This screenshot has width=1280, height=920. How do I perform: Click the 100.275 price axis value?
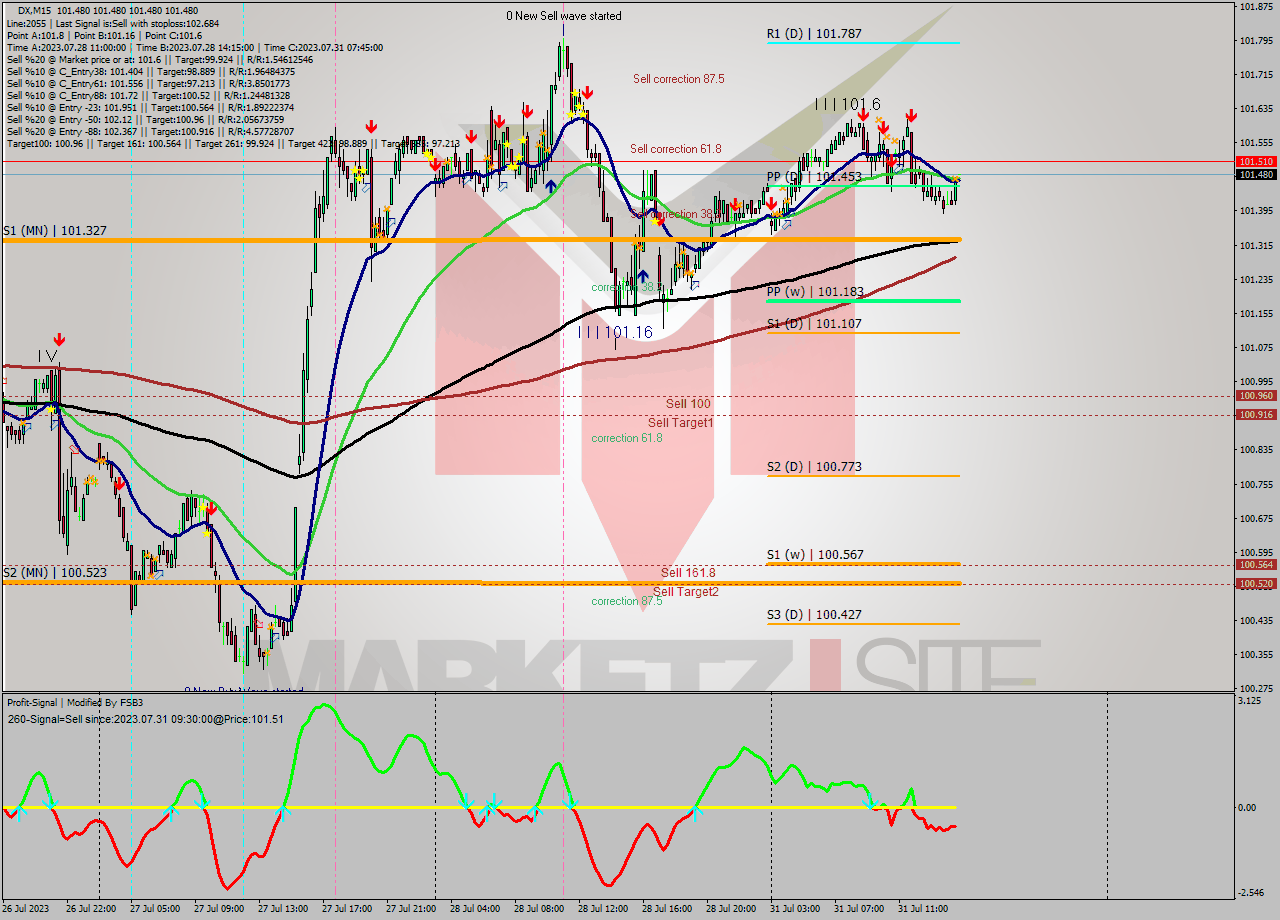1256,689
